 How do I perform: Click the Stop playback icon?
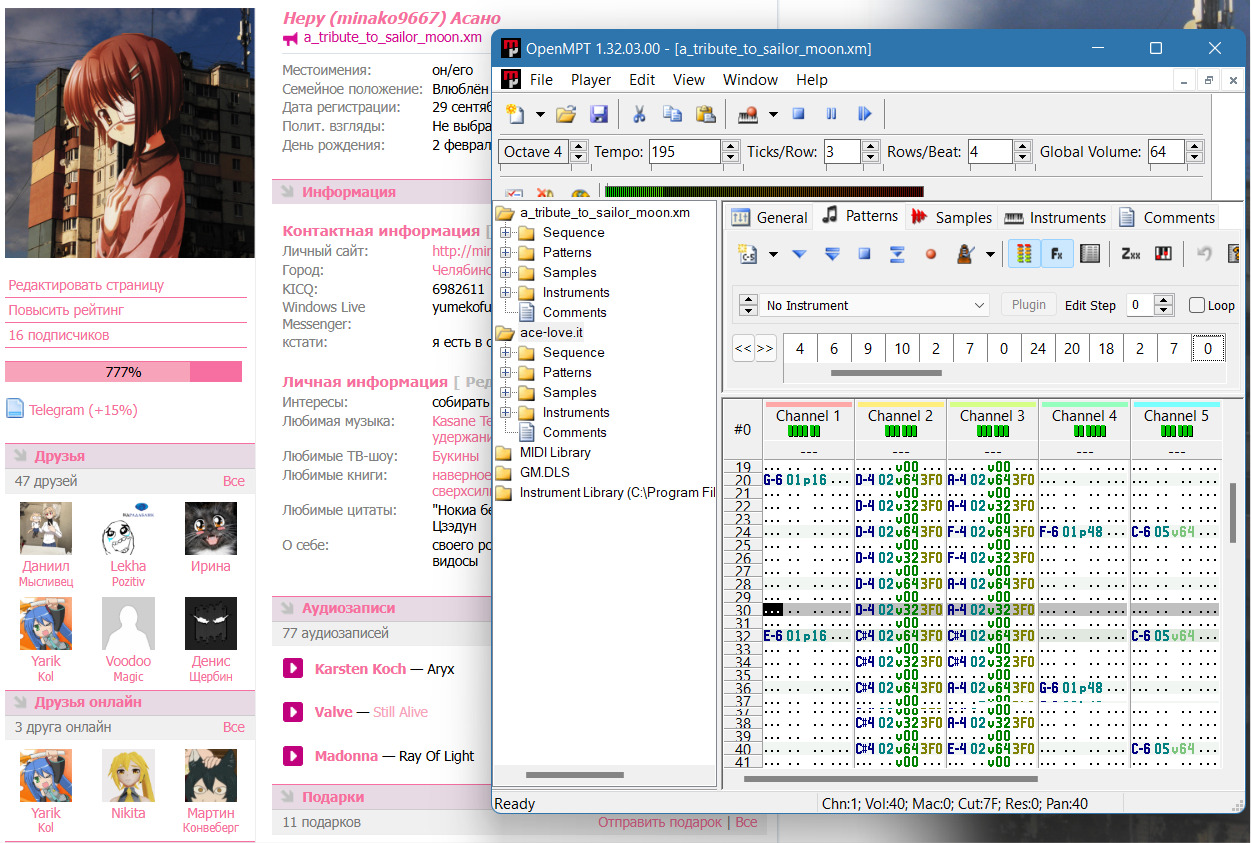pyautogui.click(x=798, y=114)
